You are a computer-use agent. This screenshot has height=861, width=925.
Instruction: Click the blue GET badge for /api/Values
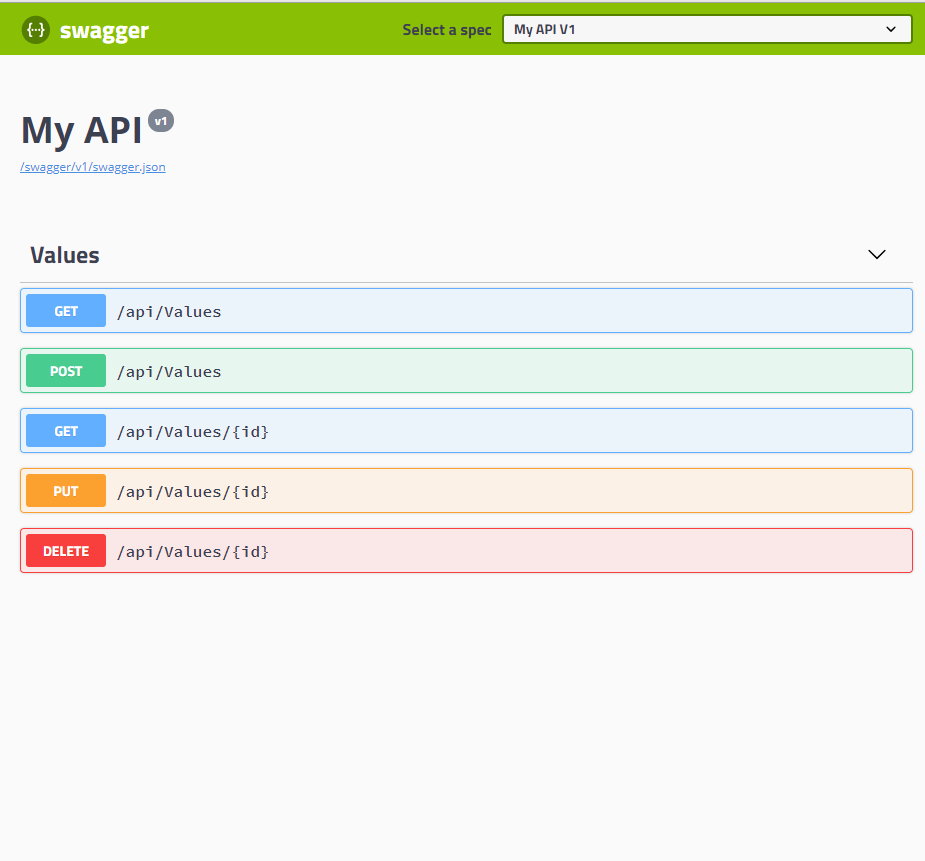(x=66, y=311)
